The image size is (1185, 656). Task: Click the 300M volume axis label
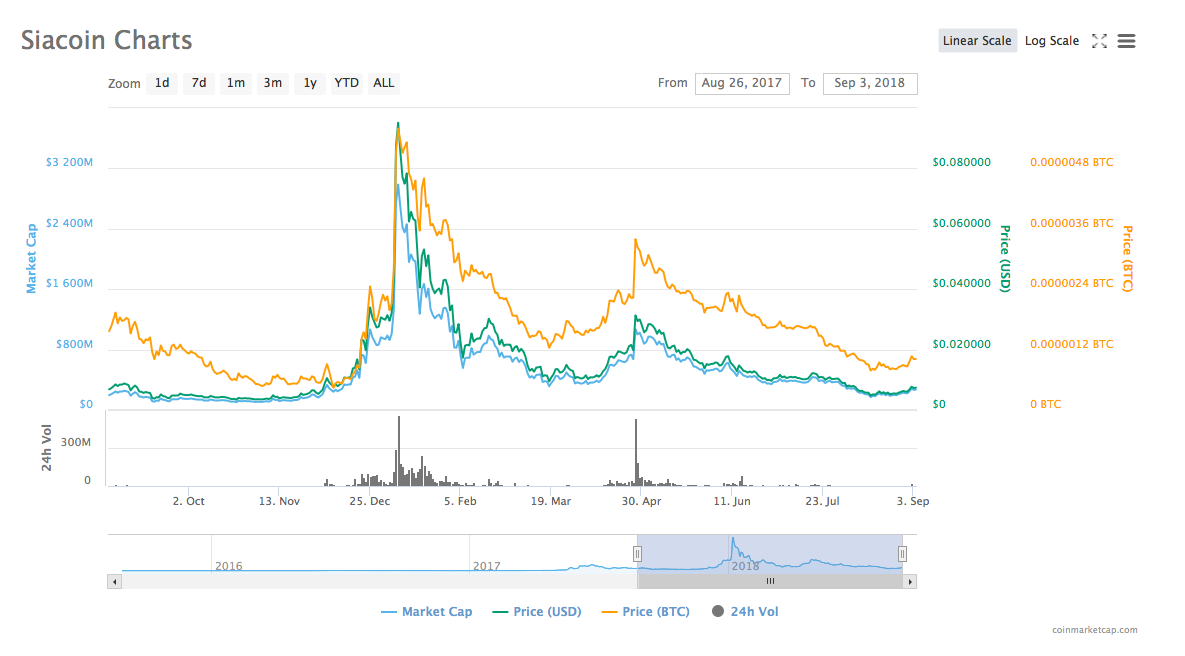click(76, 442)
